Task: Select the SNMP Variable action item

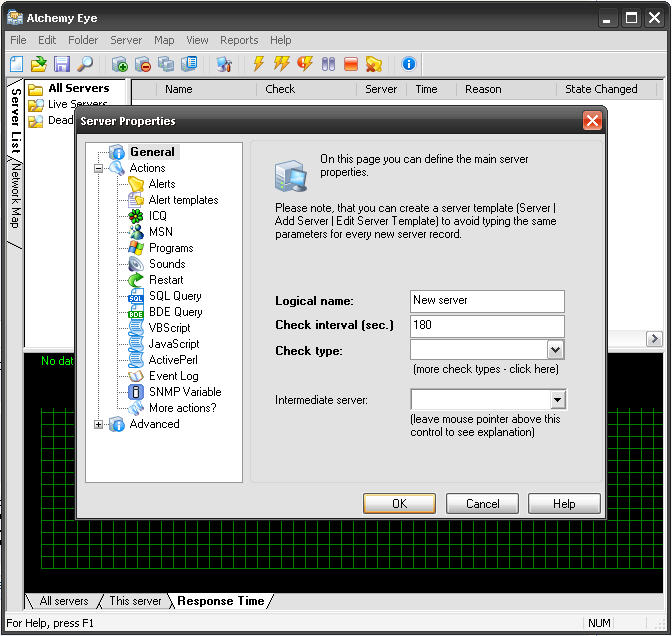Action: click(185, 392)
